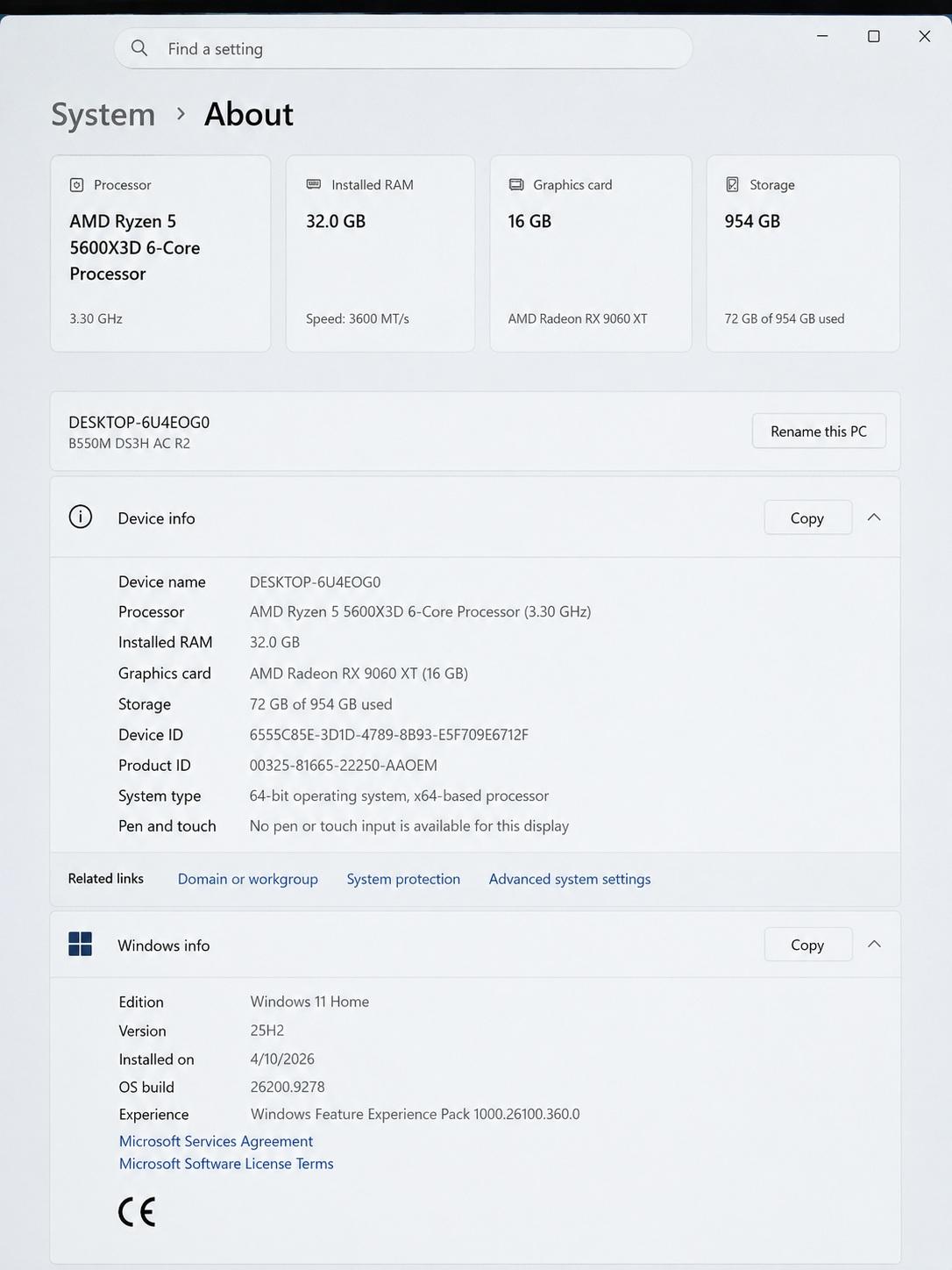952x1270 pixels.
Task: Go back to System breadcrumb
Action: click(103, 114)
